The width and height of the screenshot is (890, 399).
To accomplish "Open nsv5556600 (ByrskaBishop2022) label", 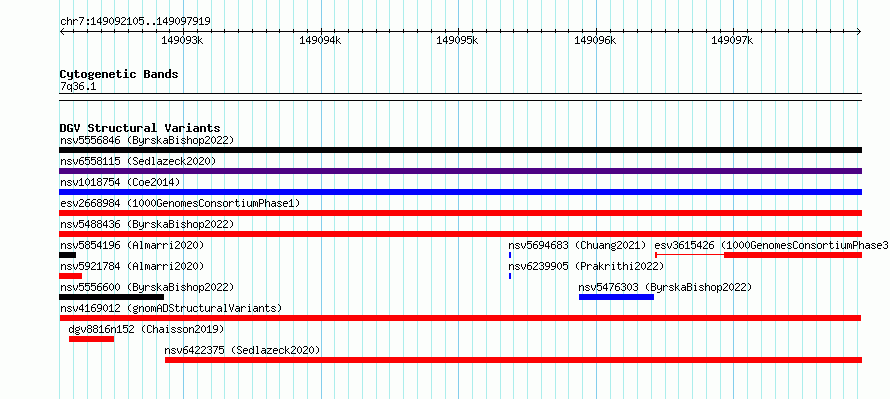I will [146, 287].
